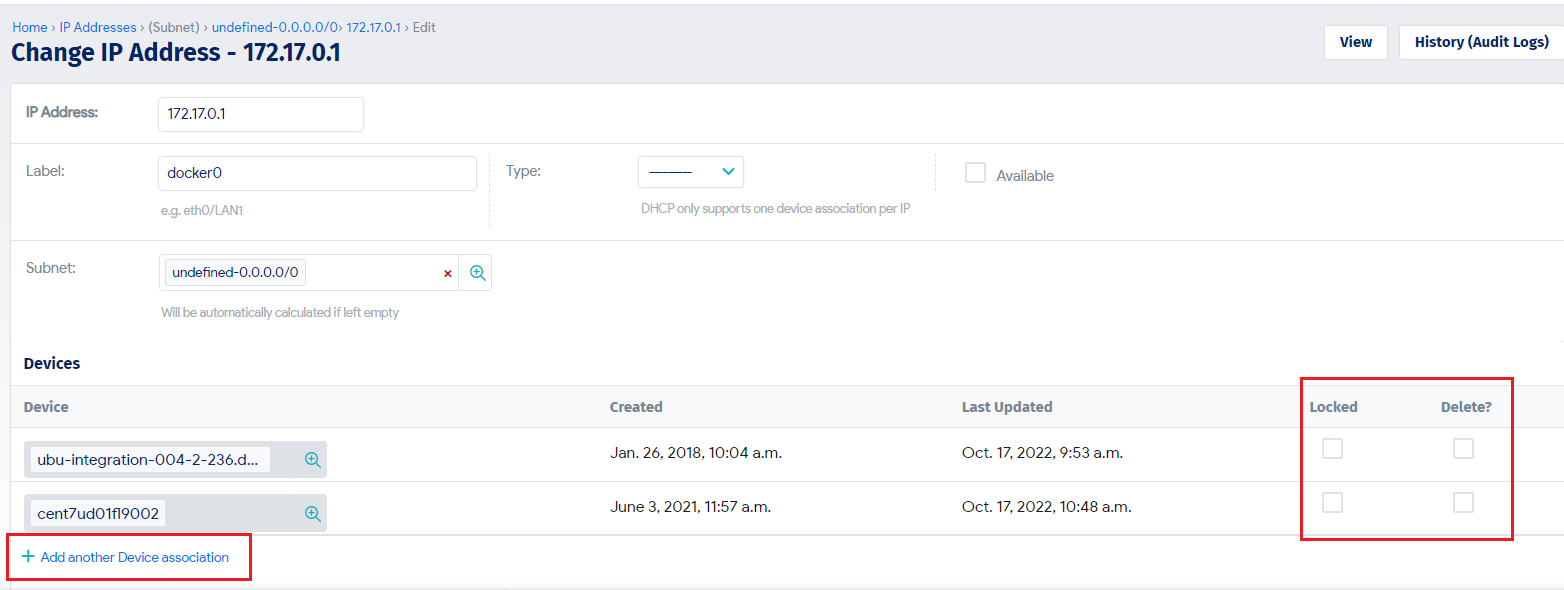Screen dimensions: 1564x590
Task: Open lookup icon for ubu-integration device
Action: pos(312,460)
